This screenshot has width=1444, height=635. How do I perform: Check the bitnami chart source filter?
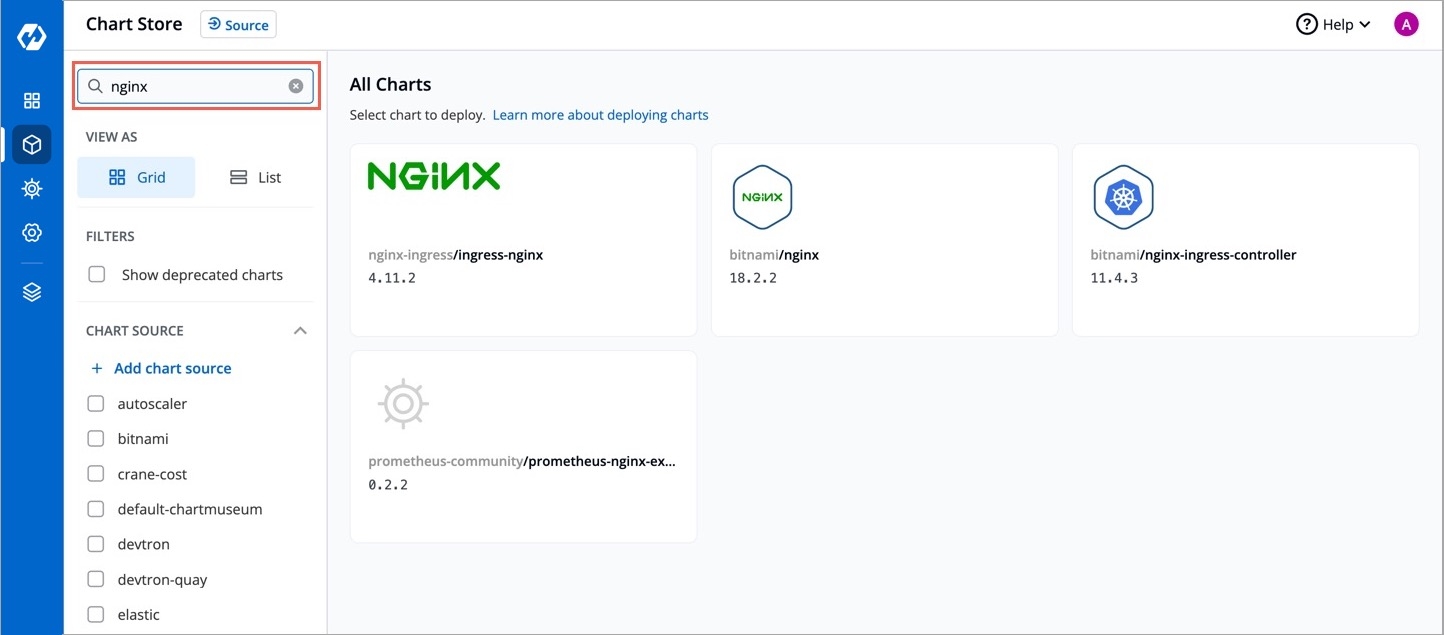[x=96, y=438]
